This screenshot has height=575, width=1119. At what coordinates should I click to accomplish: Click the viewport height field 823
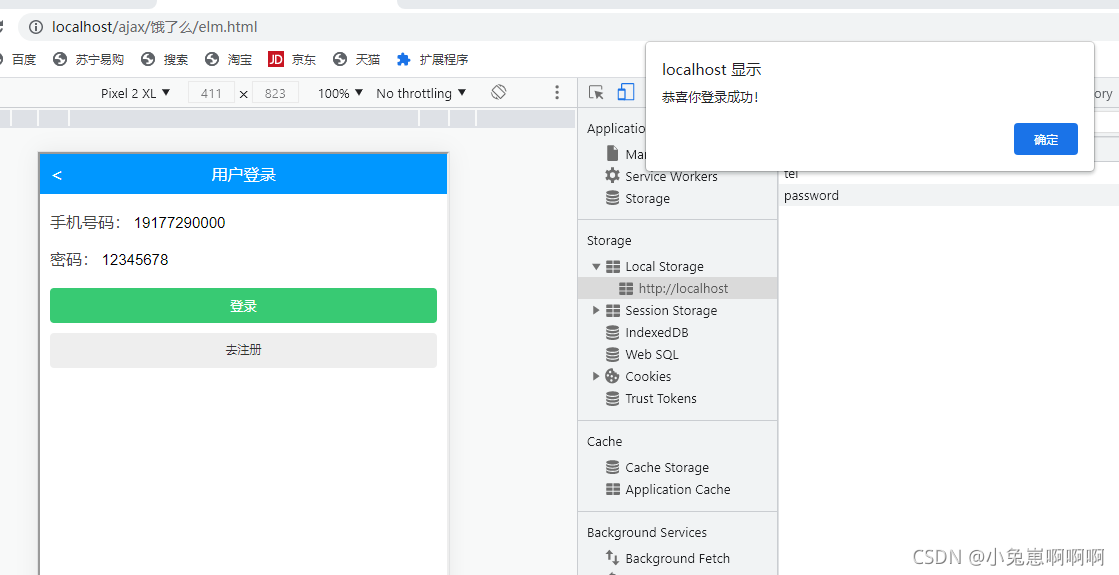(x=275, y=93)
